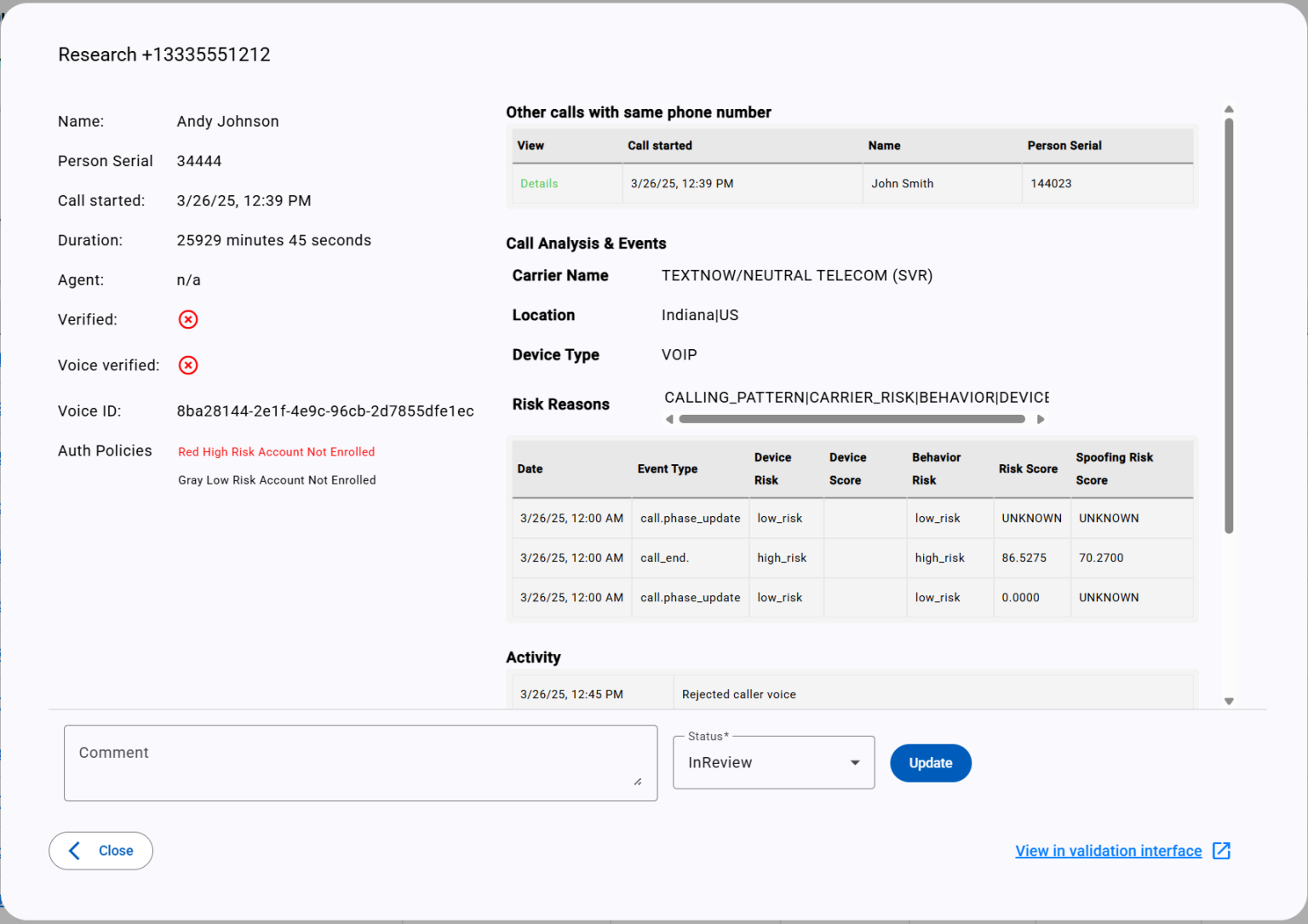Click the panel scroll up arrow
Viewport: 1308px width, 924px height.
[x=1229, y=109]
